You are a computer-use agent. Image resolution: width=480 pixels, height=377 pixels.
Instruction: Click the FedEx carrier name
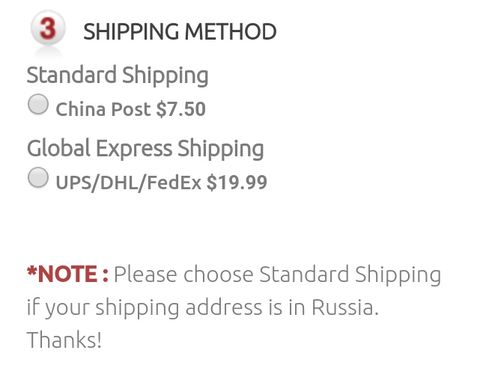click(x=174, y=182)
